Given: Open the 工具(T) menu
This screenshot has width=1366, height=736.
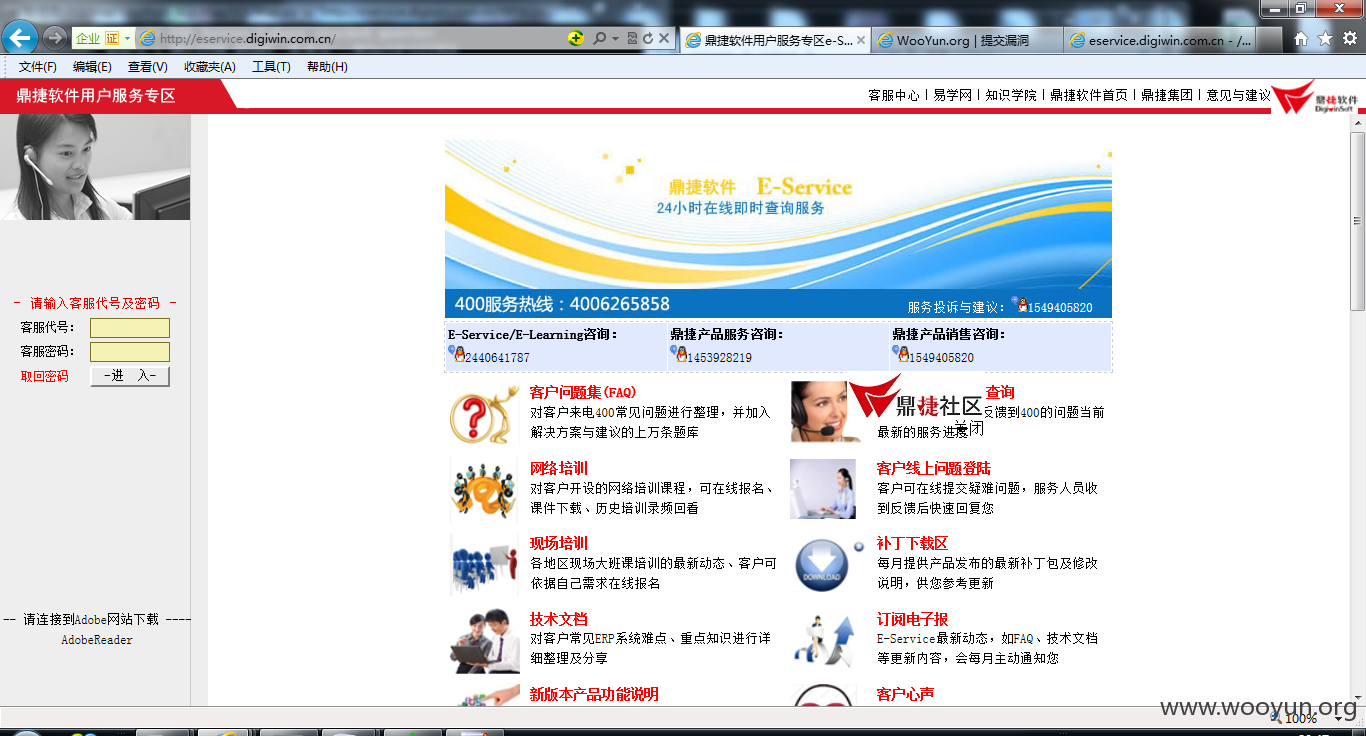Looking at the screenshot, I should point(271,67).
